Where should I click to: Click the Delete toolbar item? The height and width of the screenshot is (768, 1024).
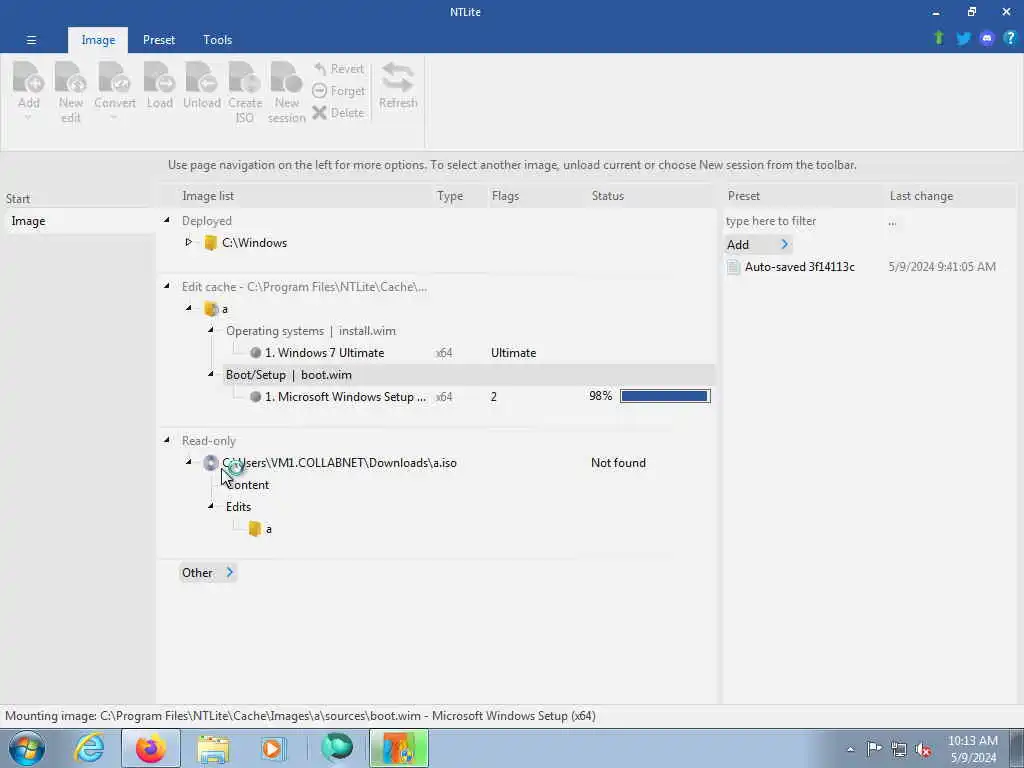pos(338,112)
